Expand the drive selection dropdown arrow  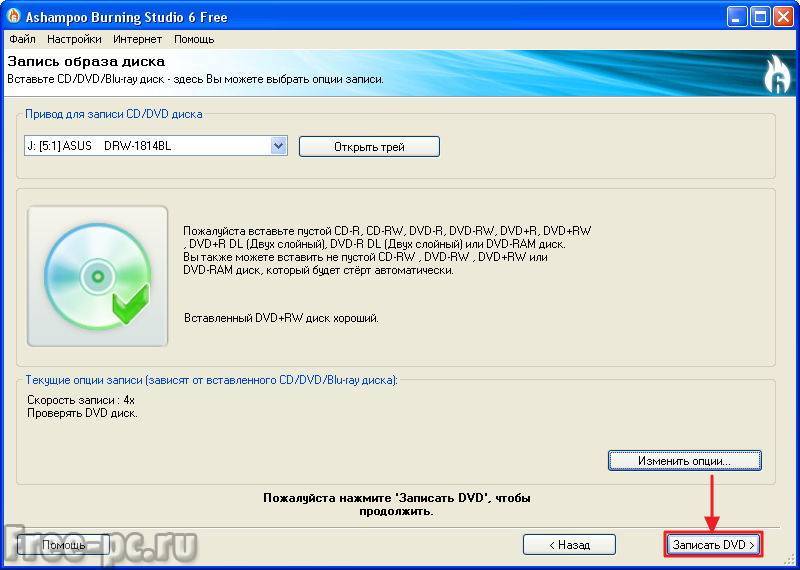(279, 146)
